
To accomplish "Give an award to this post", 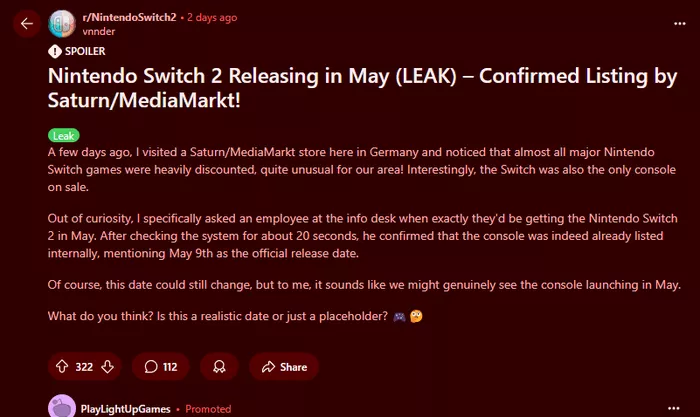I will click(219, 367).
